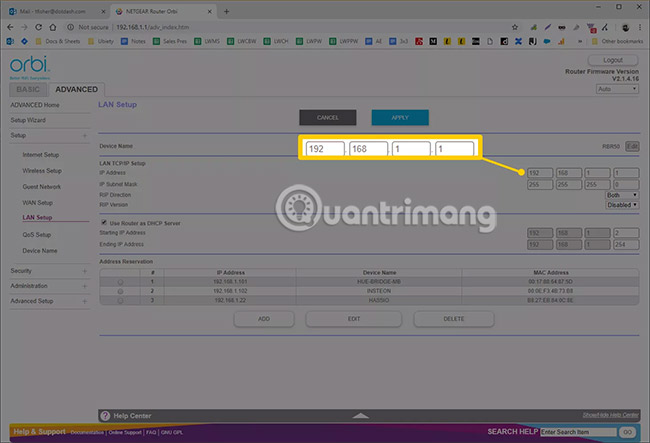
Task: Toggle Use Router as DHCP Server checkbox
Action: click(105, 221)
